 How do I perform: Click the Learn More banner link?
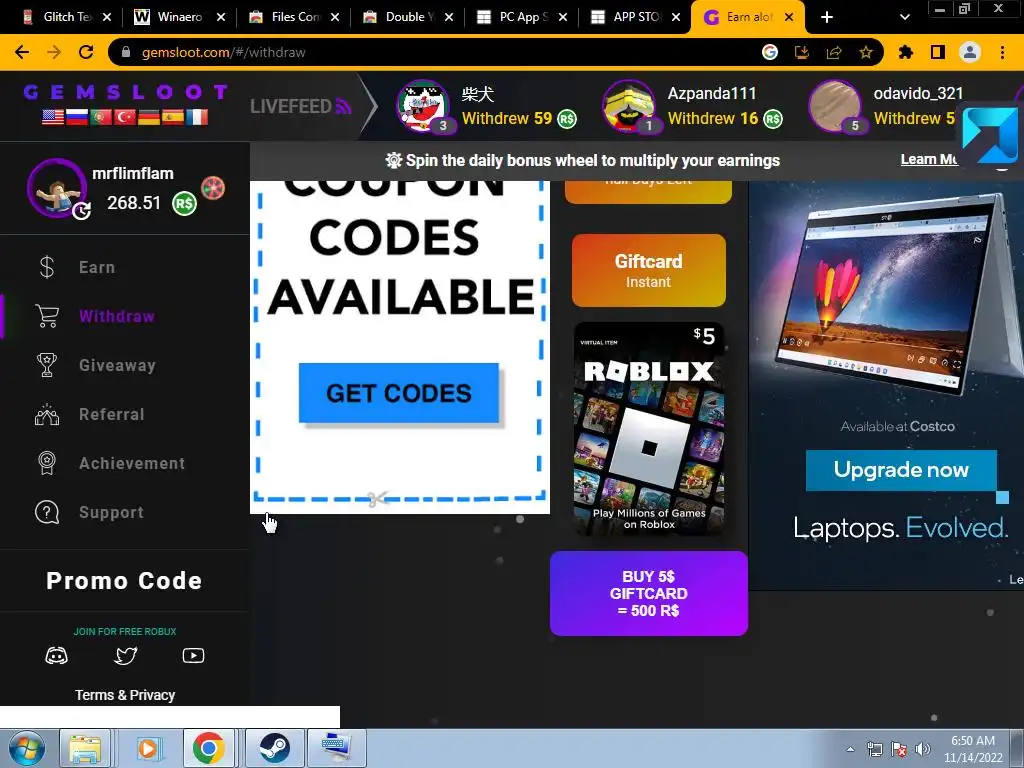tap(929, 159)
